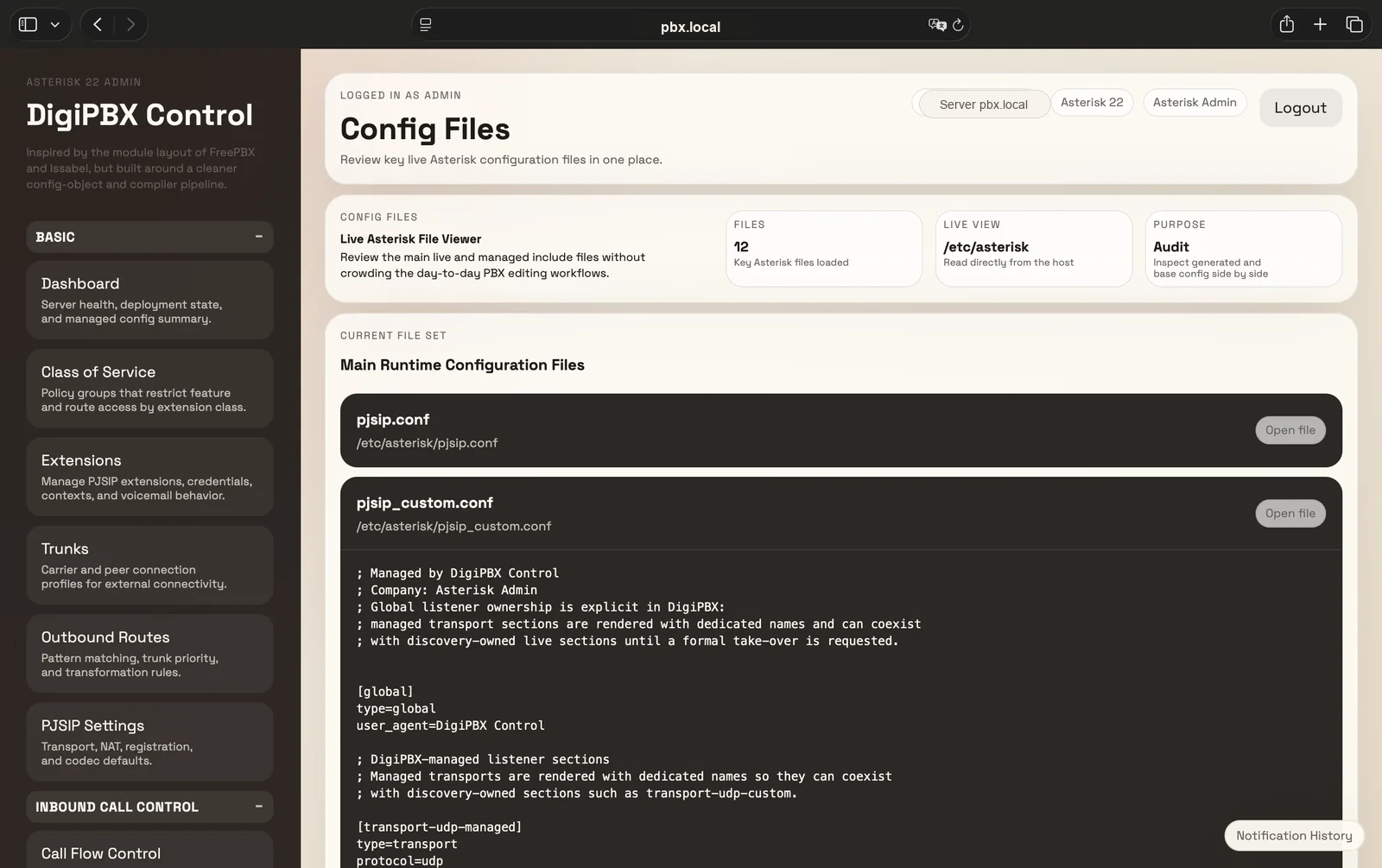
Task: Click the DigiPBX Control title
Action: pos(139,115)
